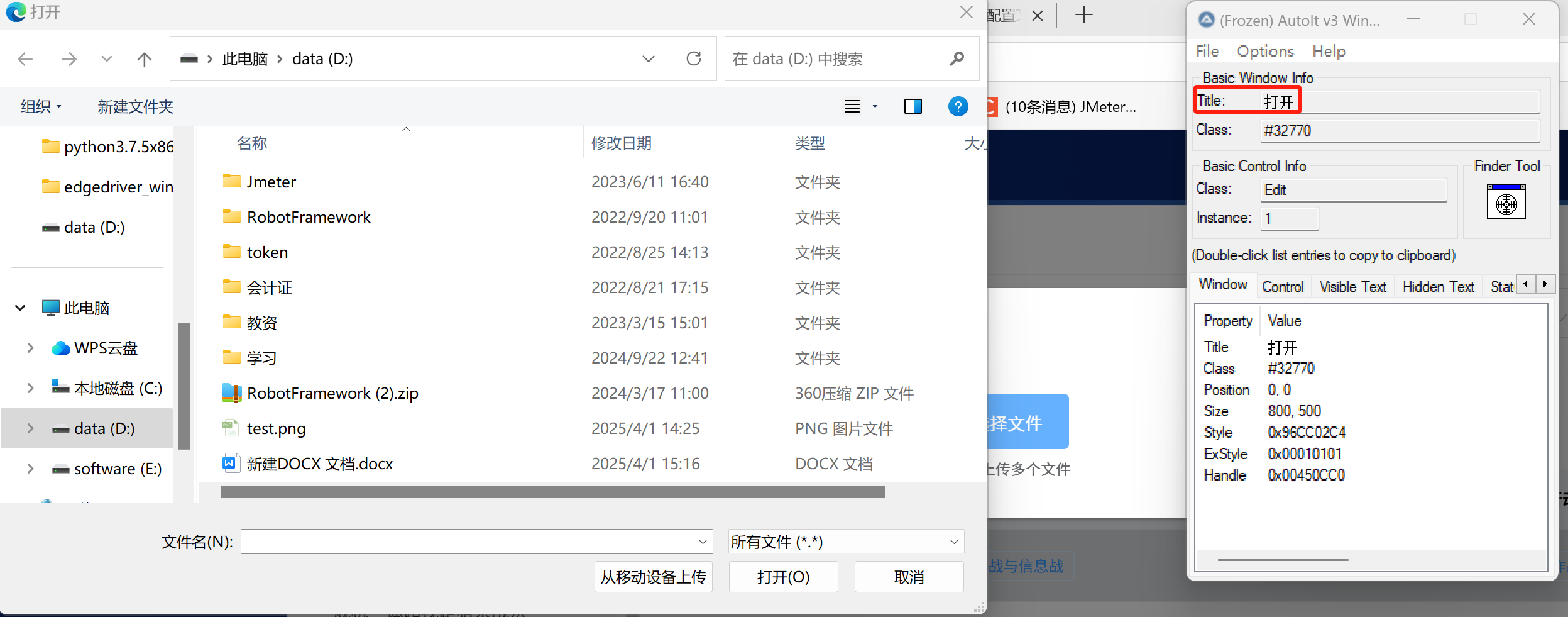Sort by 类型 column header
Viewport: 1568px width, 617px height.
[x=810, y=143]
